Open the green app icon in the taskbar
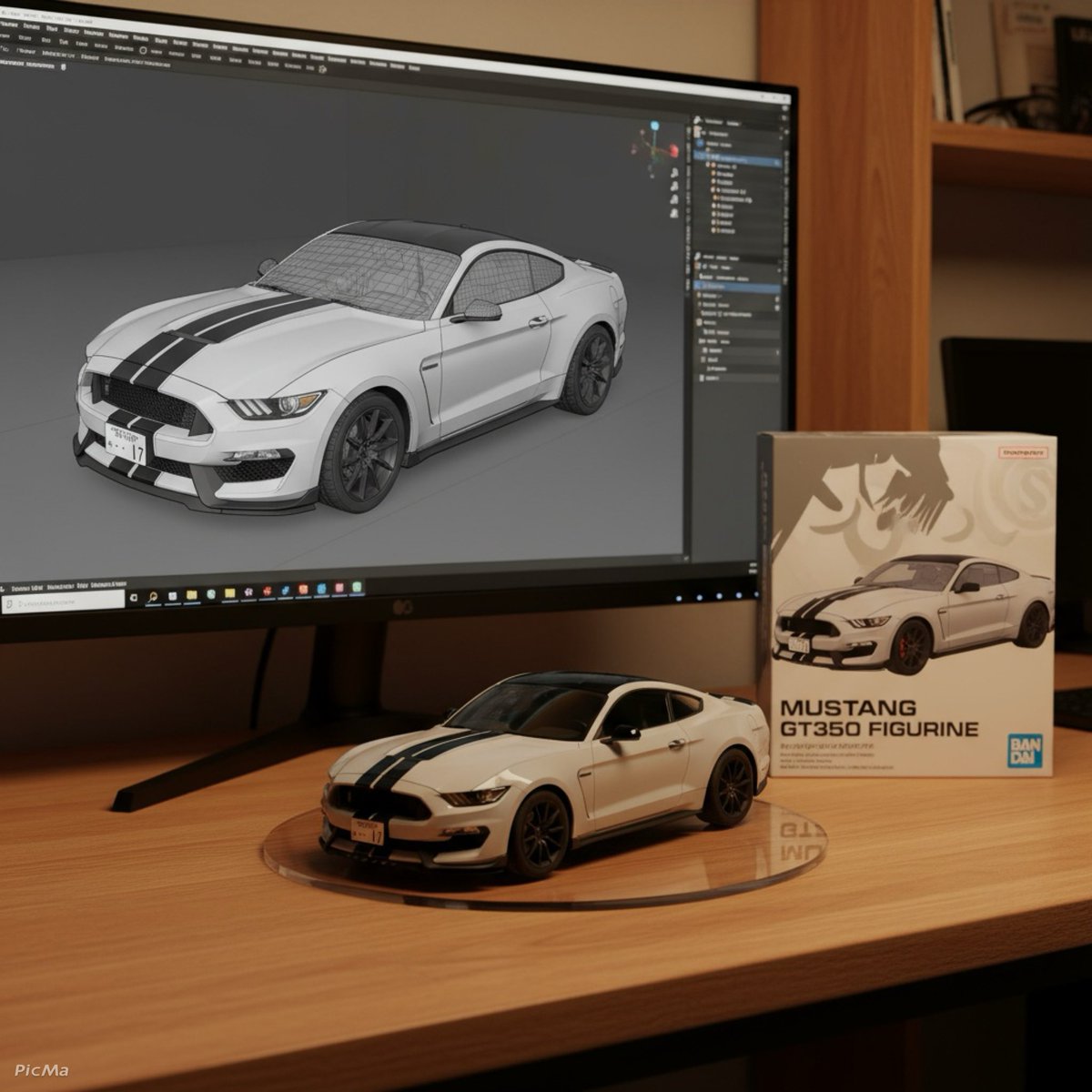Viewport: 1092px width, 1092px height. coord(357,587)
